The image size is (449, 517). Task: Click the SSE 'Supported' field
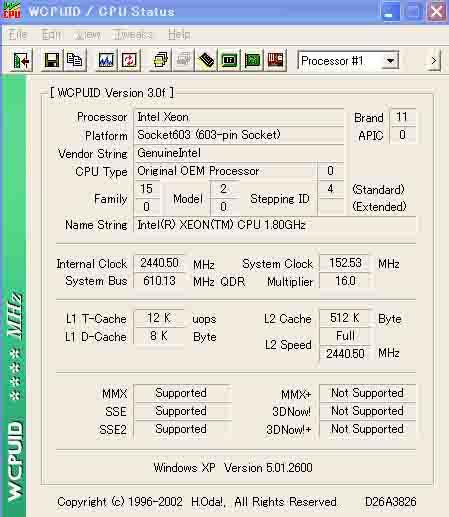pyautogui.click(x=182, y=411)
